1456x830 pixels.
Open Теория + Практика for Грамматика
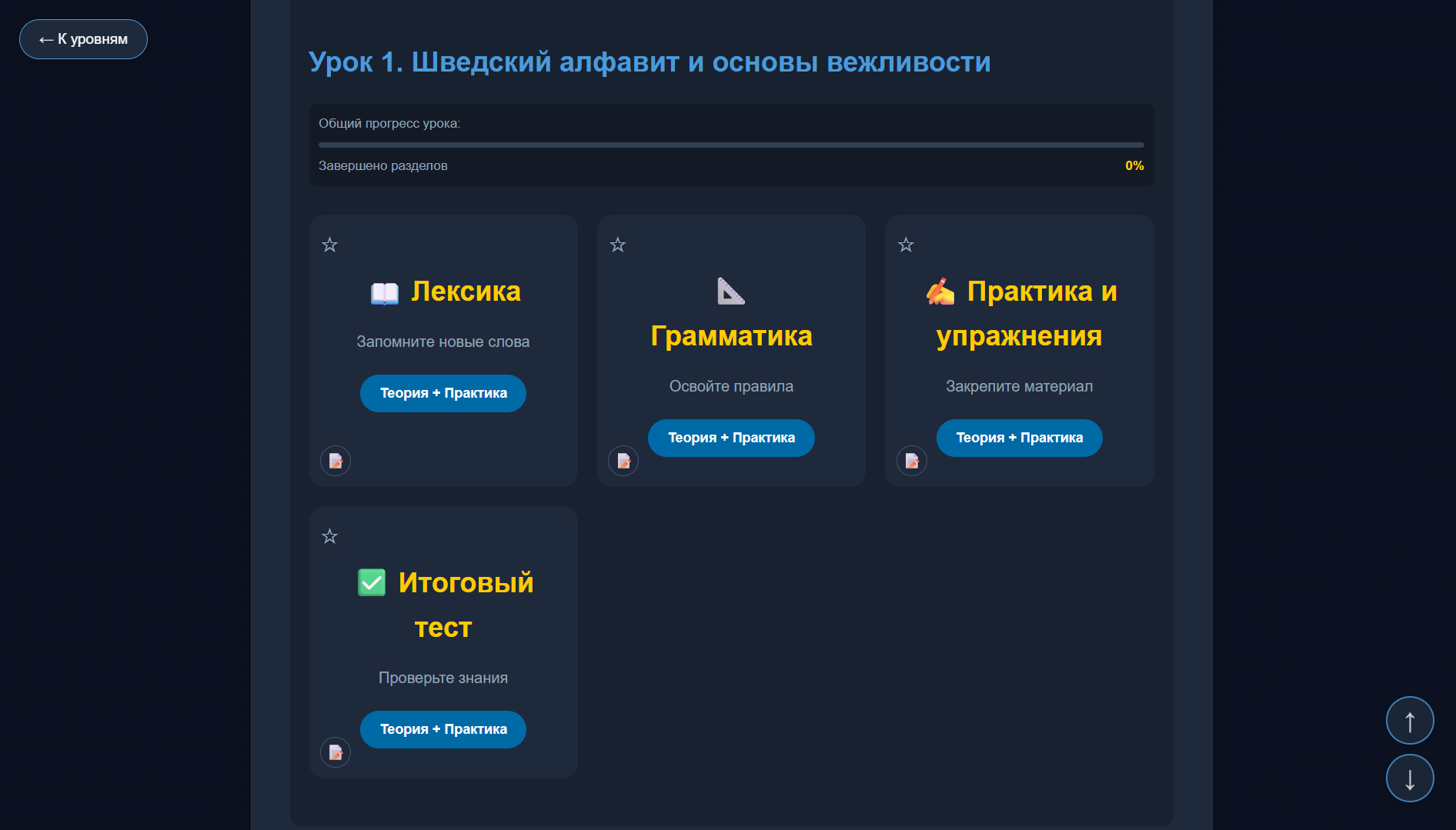[x=731, y=438]
